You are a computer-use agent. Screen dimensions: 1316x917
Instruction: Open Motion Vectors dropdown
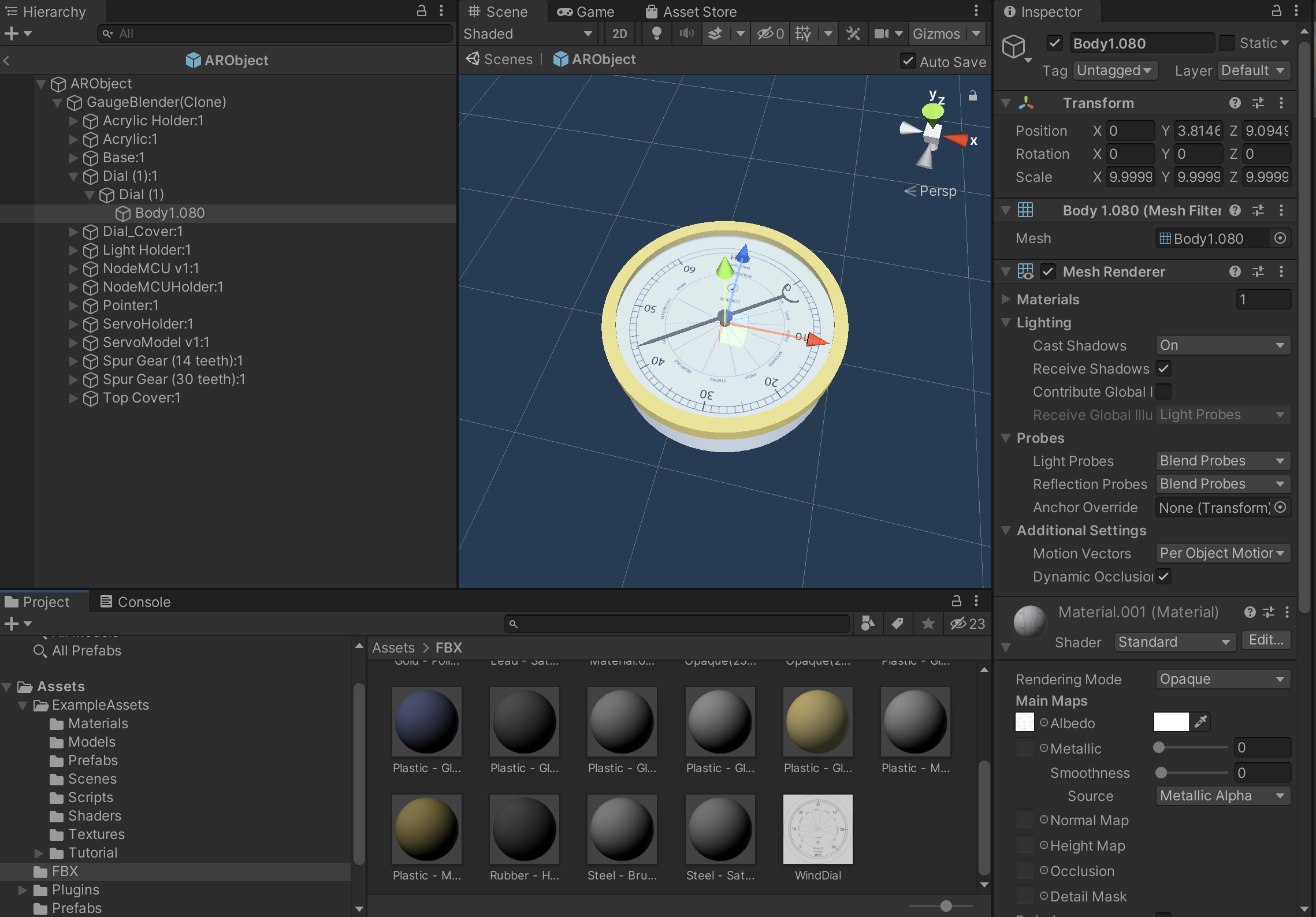(1223, 553)
